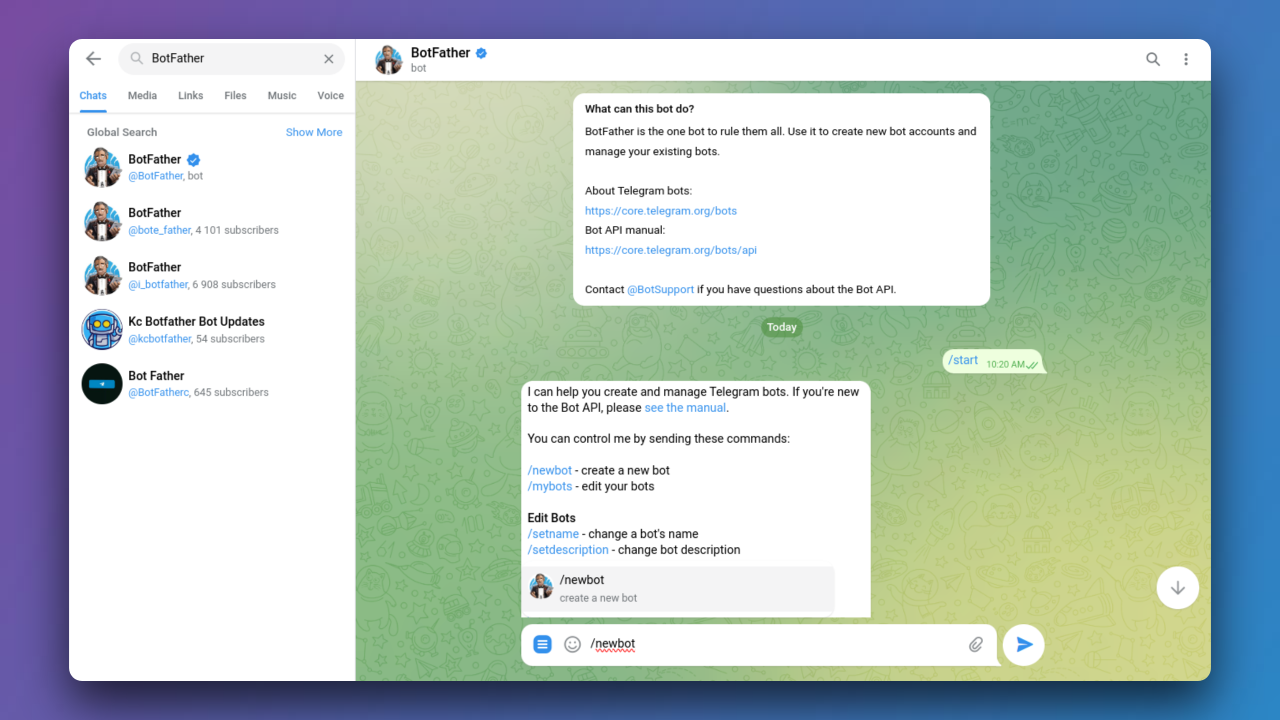Click the /setdescription command link
This screenshot has width=1280, height=720.
click(x=568, y=550)
